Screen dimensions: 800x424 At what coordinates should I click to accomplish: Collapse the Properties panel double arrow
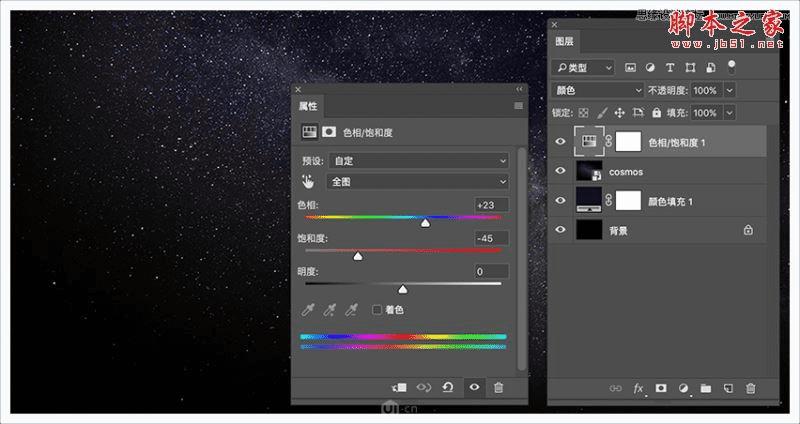[519, 89]
